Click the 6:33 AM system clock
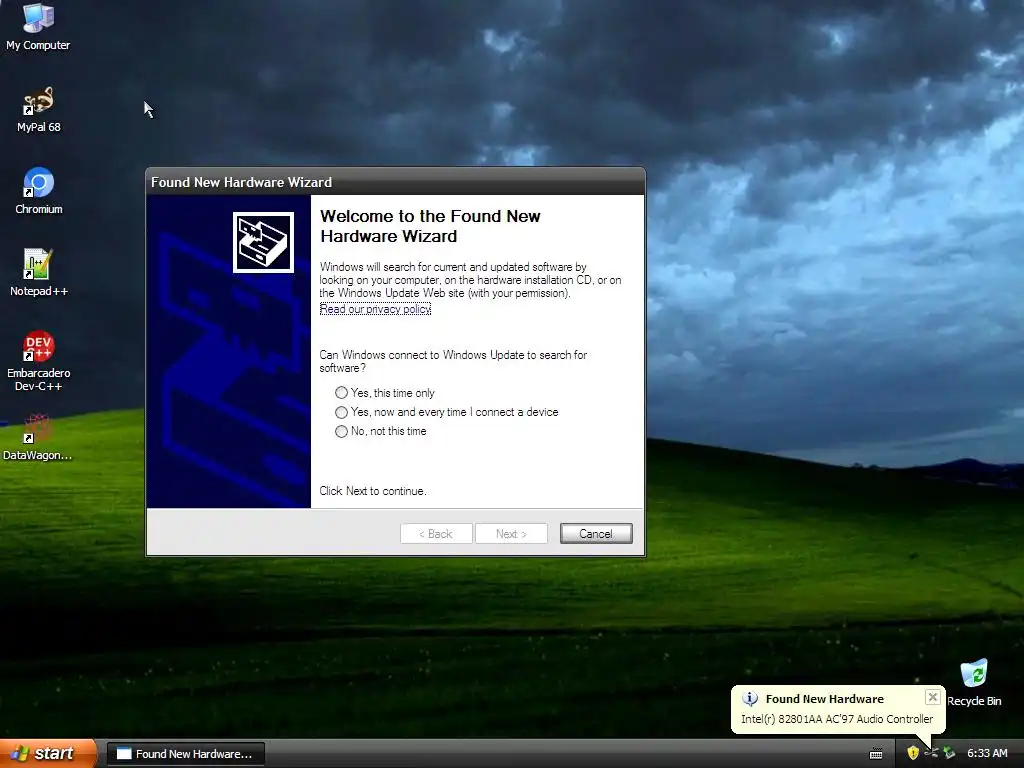 [987, 753]
